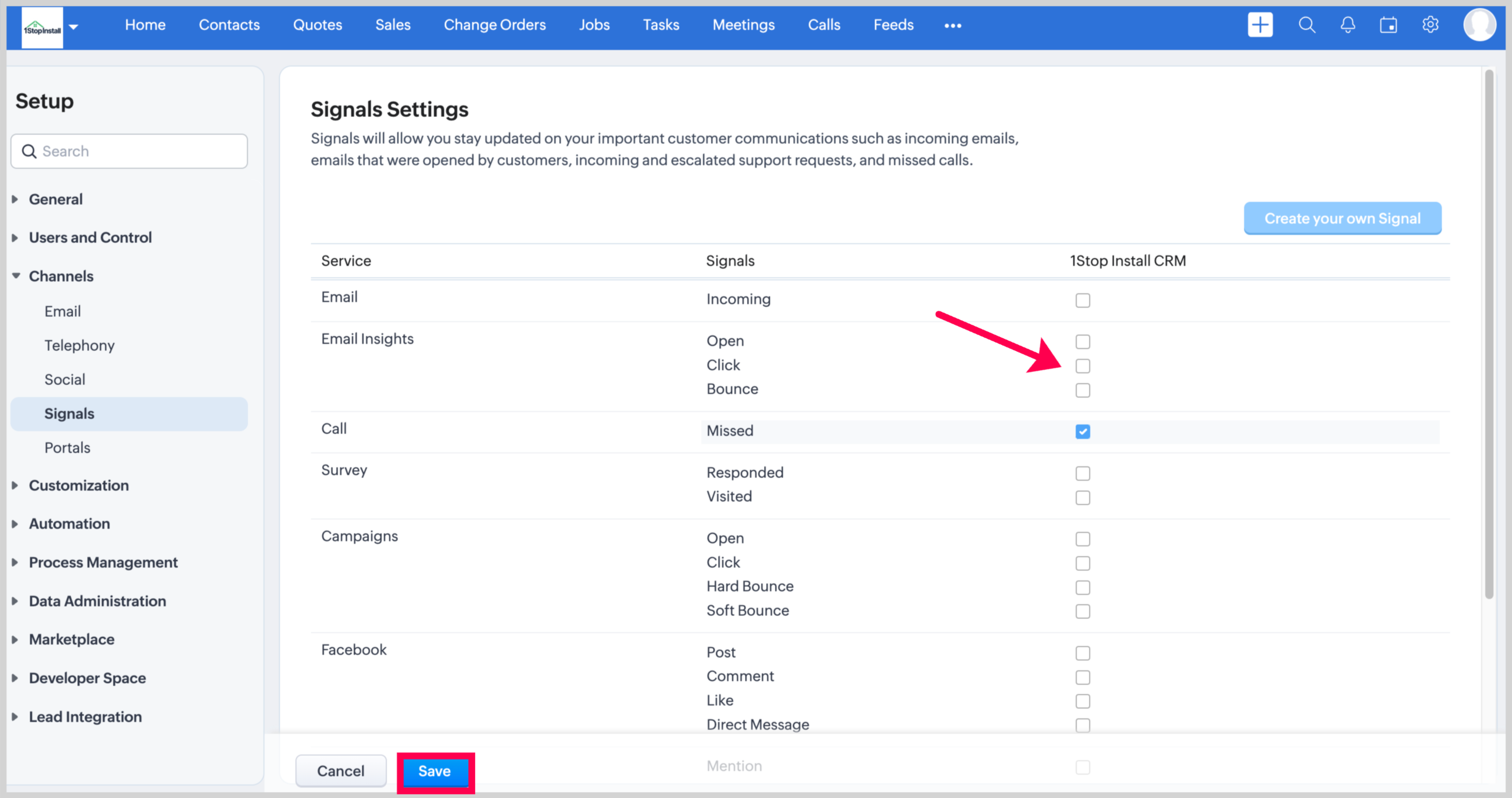
Task: Expand the General setup section
Action: click(56, 199)
